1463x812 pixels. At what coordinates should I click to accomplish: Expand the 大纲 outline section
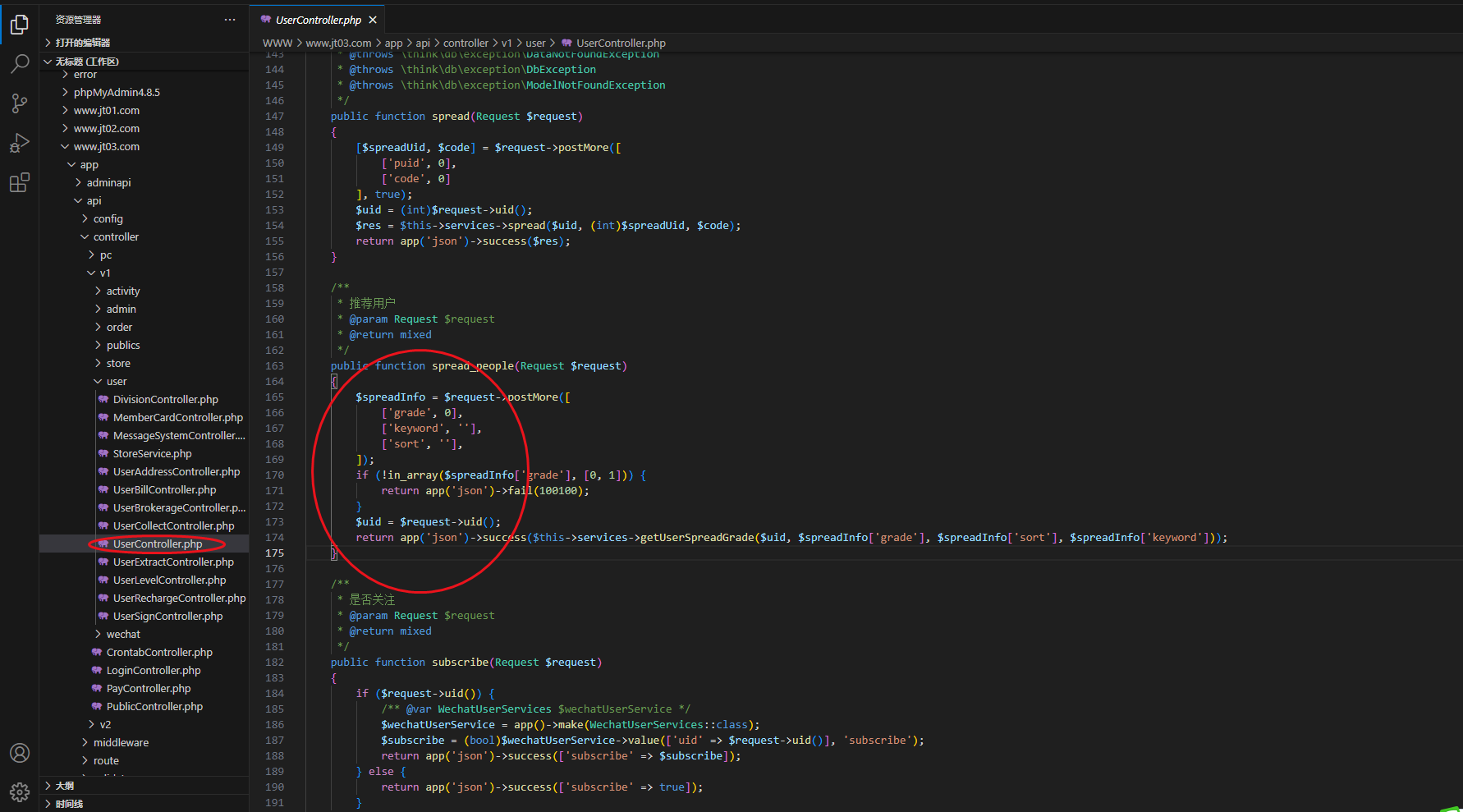[144, 786]
